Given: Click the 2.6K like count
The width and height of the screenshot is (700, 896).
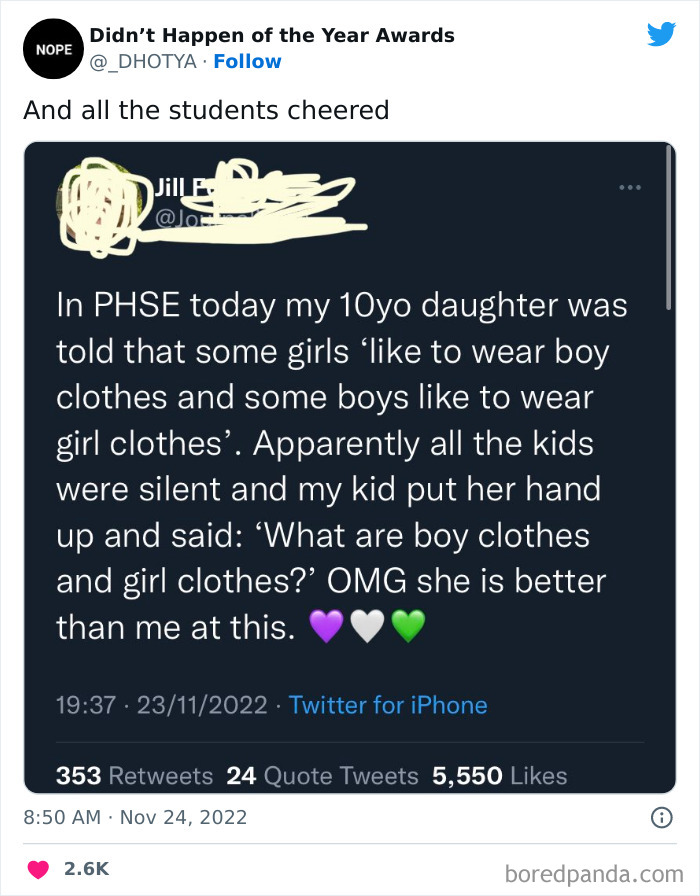Looking at the screenshot, I should tap(86, 869).
